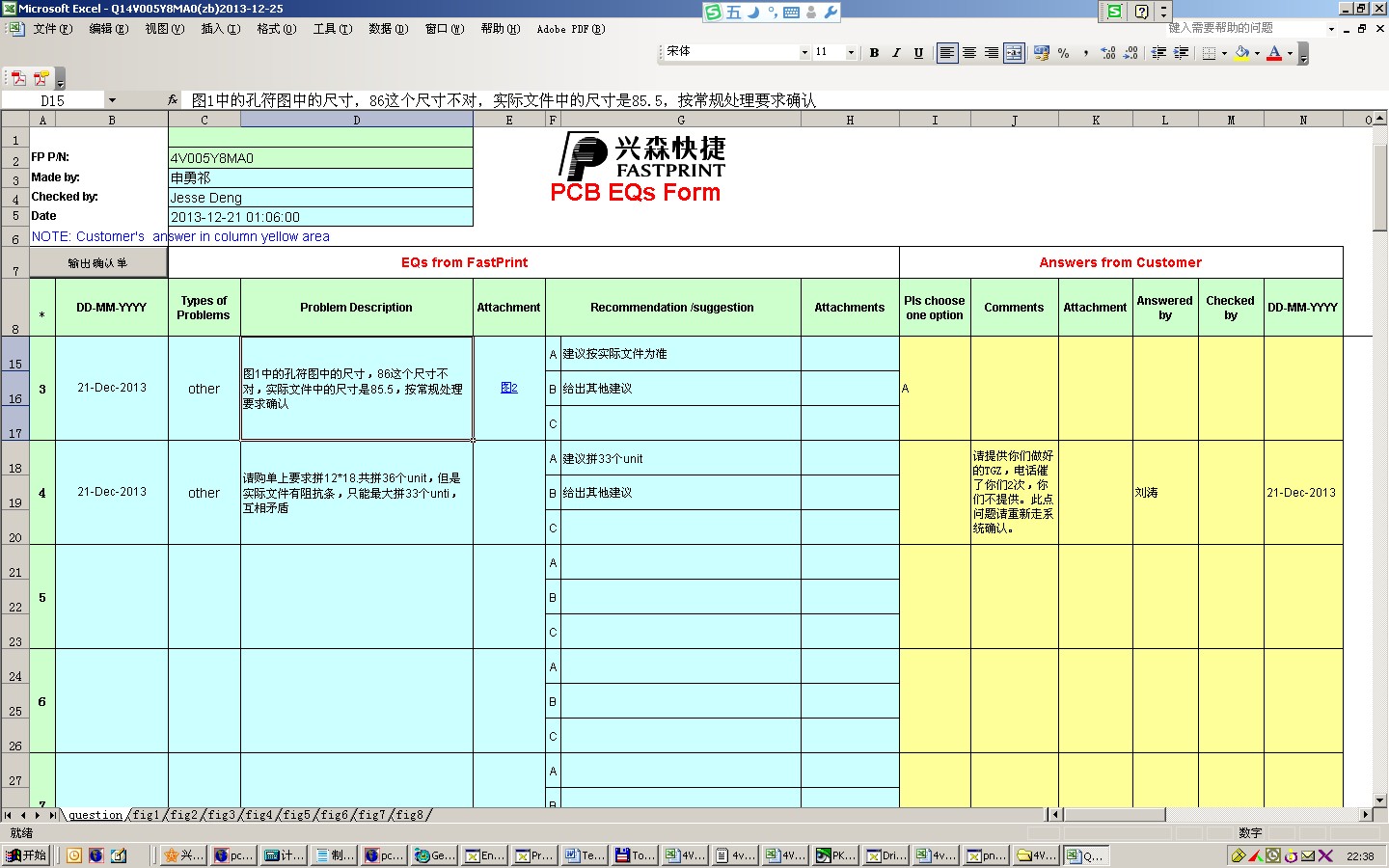Open Dri taskbar window button
The height and width of the screenshot is (868, 1389).
[x=885, y=854]
